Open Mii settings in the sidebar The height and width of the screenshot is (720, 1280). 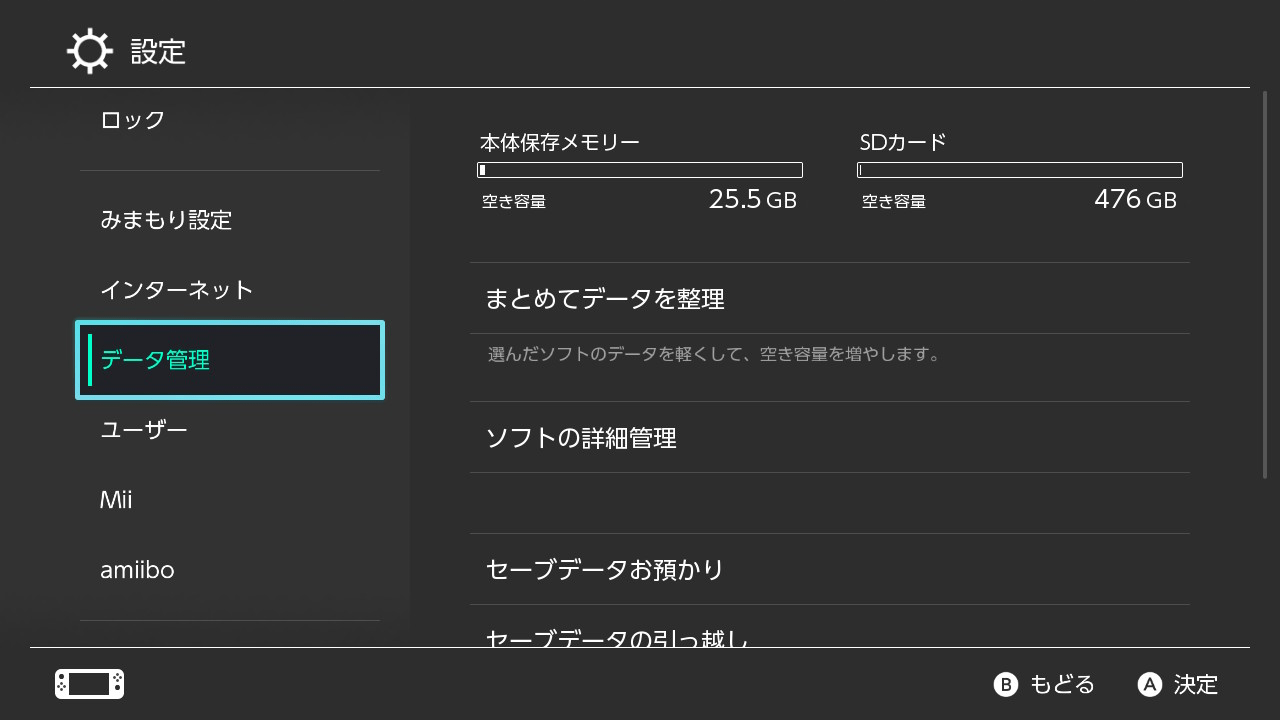230,500
